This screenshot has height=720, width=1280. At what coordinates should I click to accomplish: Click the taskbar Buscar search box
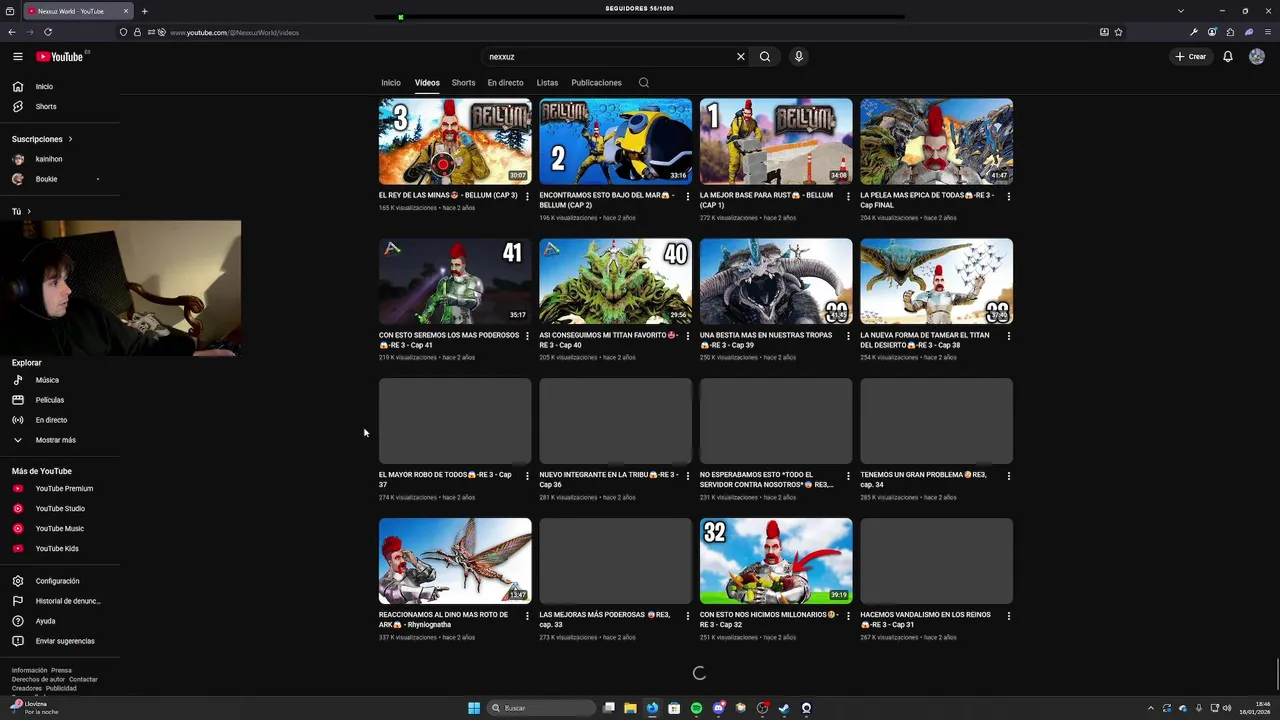pos(540,708)
